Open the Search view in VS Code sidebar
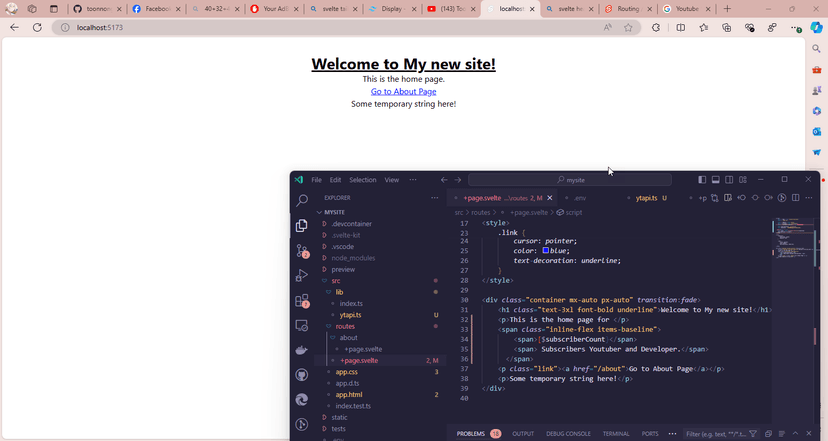This screenshot has width=828, height=441. click(301, 201)
